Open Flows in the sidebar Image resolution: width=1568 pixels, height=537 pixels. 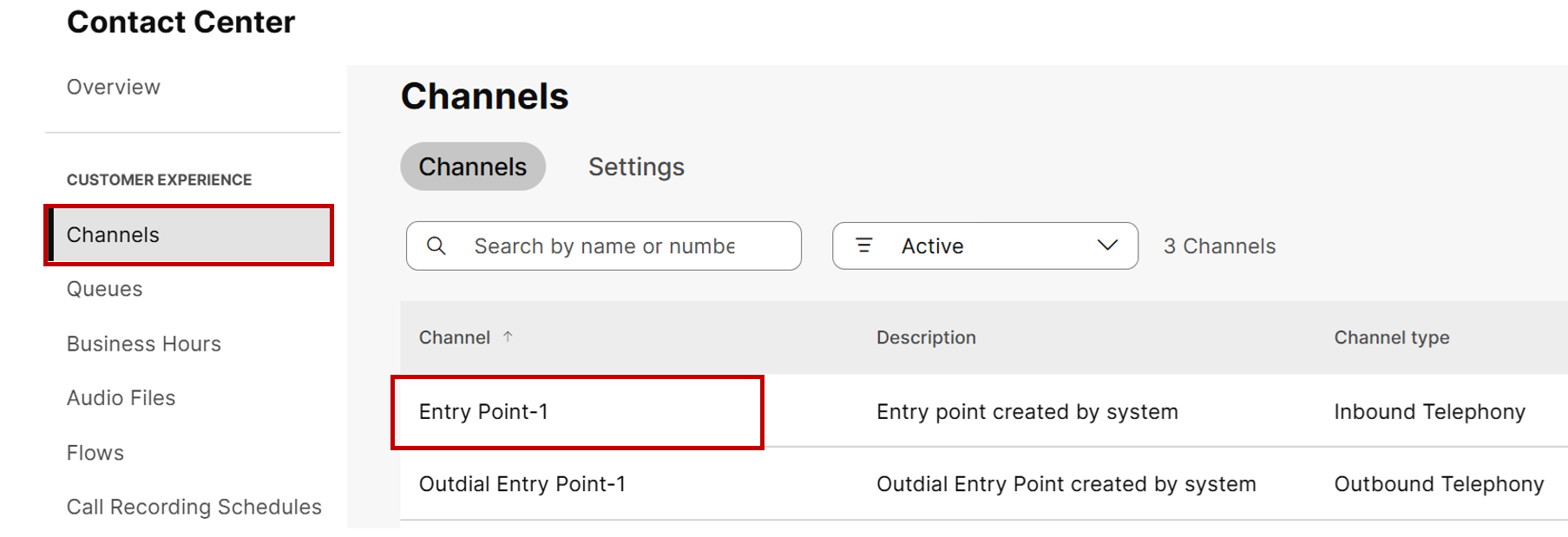(x=95, y=453)
